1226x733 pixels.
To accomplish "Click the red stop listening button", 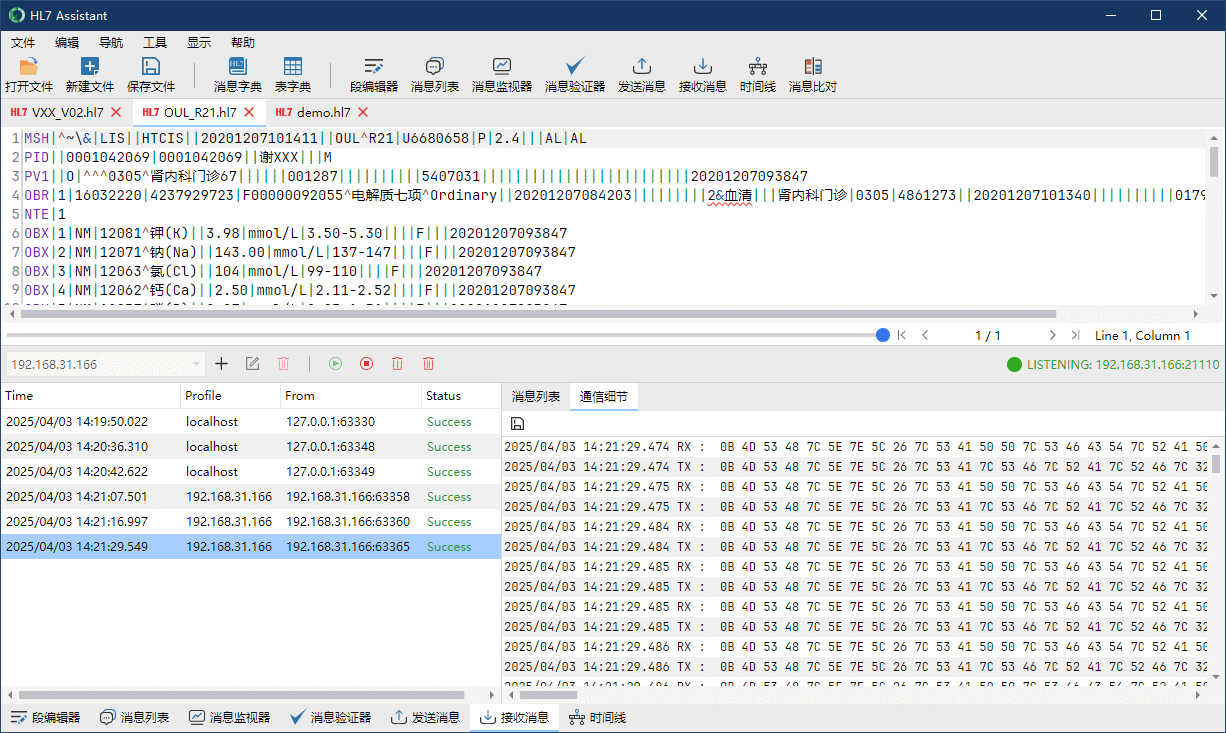I will pos(366,364).
